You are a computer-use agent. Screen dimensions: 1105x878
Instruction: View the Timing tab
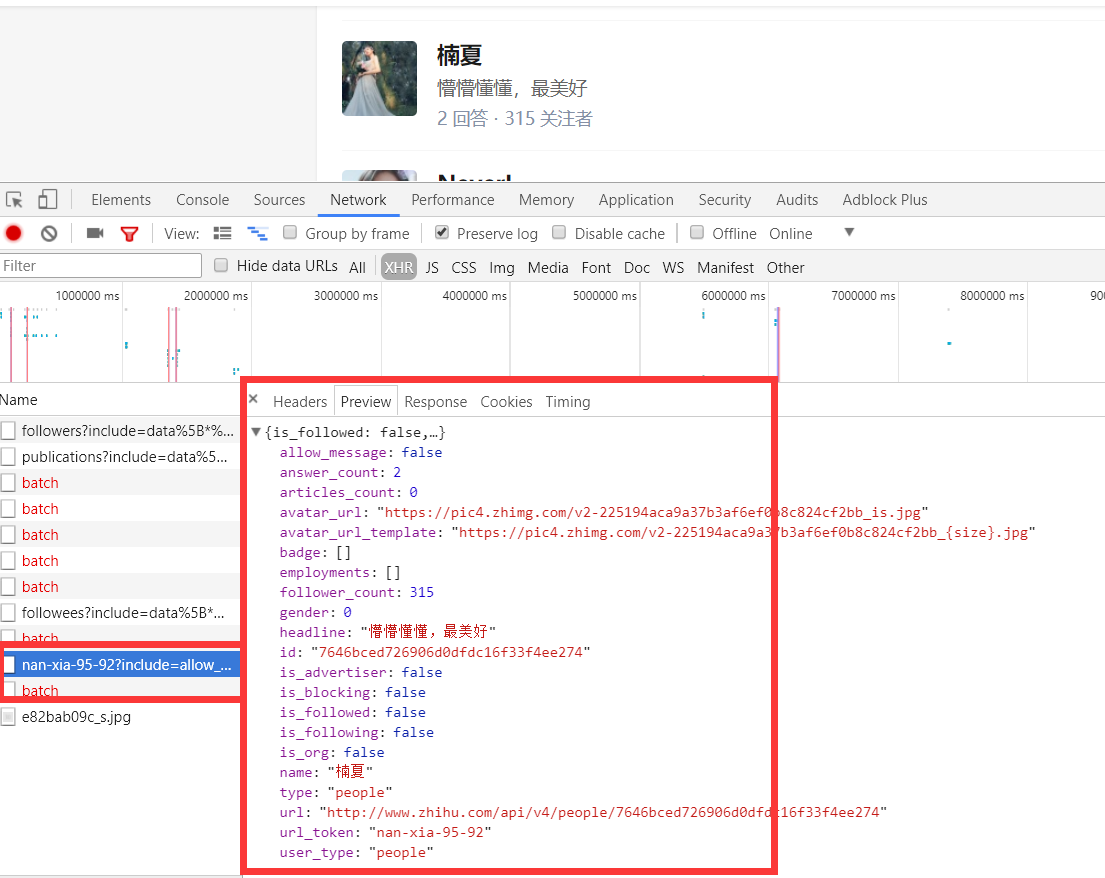(567, 402)
